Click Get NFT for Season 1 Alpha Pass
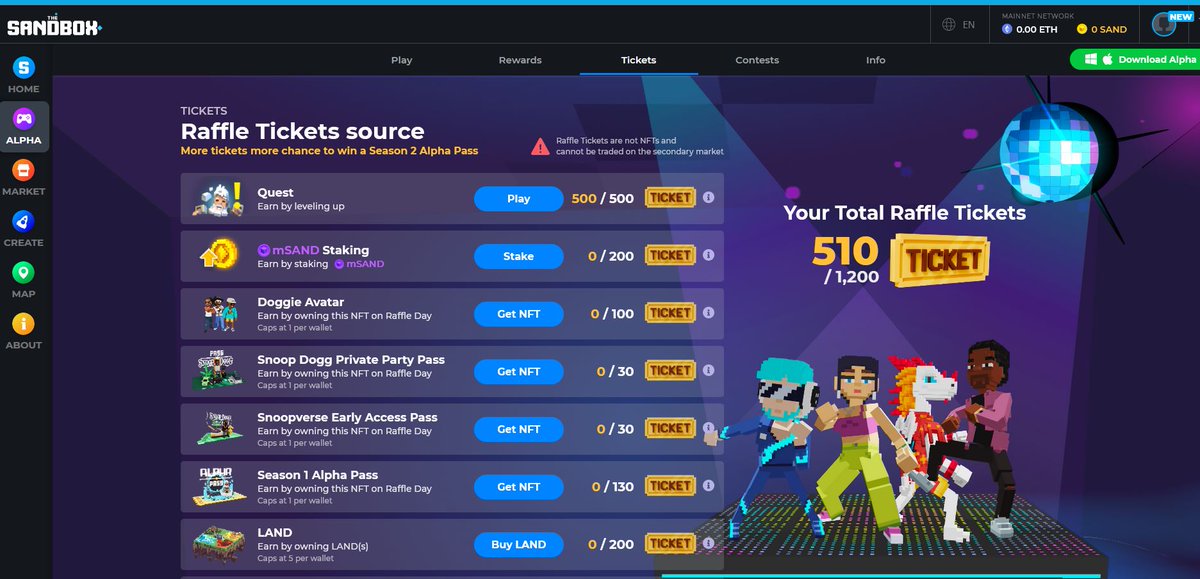The height and width of the screenshot is (579, 1200). [519, 487]
